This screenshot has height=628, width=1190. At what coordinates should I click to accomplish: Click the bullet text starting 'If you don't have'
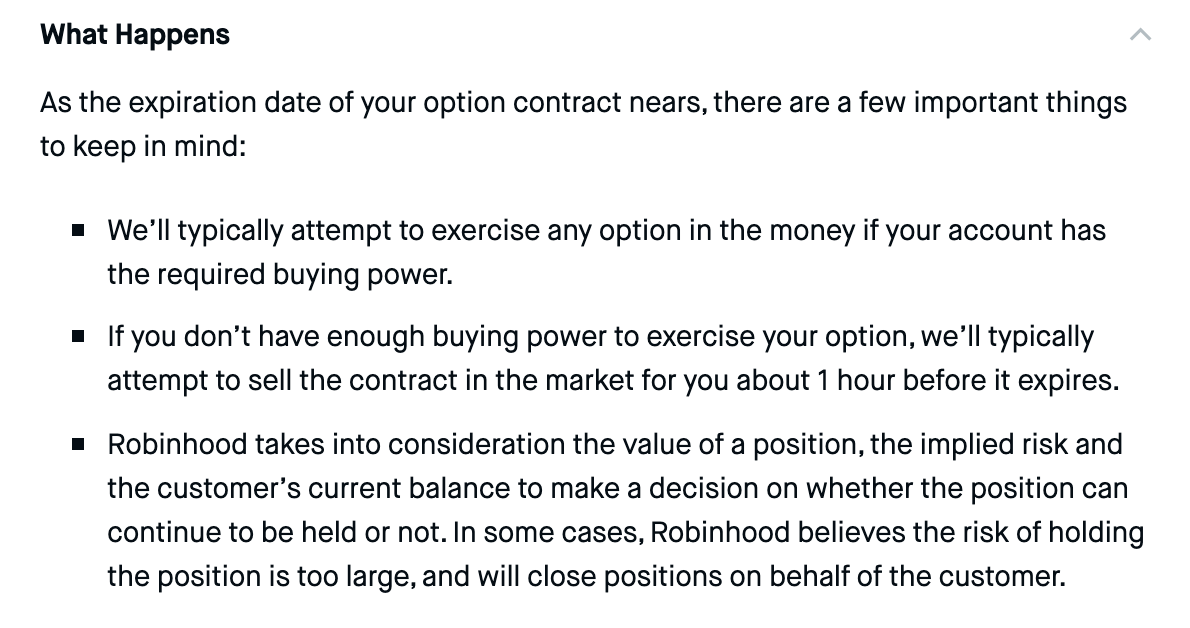[x=613, y=358]
